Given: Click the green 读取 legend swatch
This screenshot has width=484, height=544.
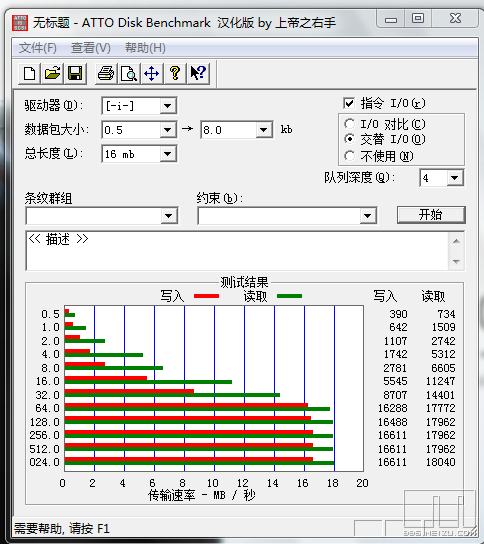Looking at the screenshot, I should [x=289, y=296].
